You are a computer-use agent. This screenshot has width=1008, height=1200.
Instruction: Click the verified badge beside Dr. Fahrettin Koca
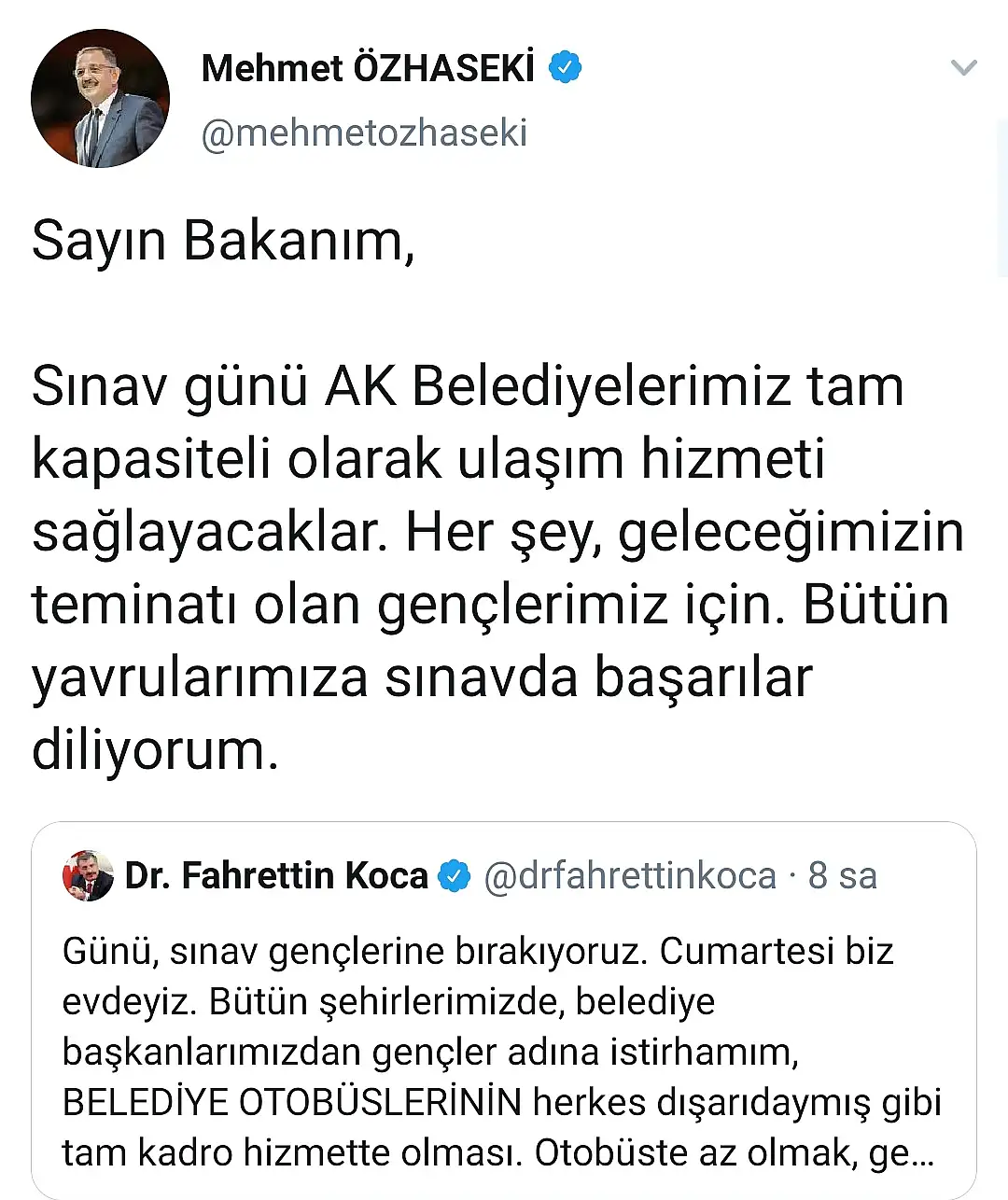[x=455, y=876]
